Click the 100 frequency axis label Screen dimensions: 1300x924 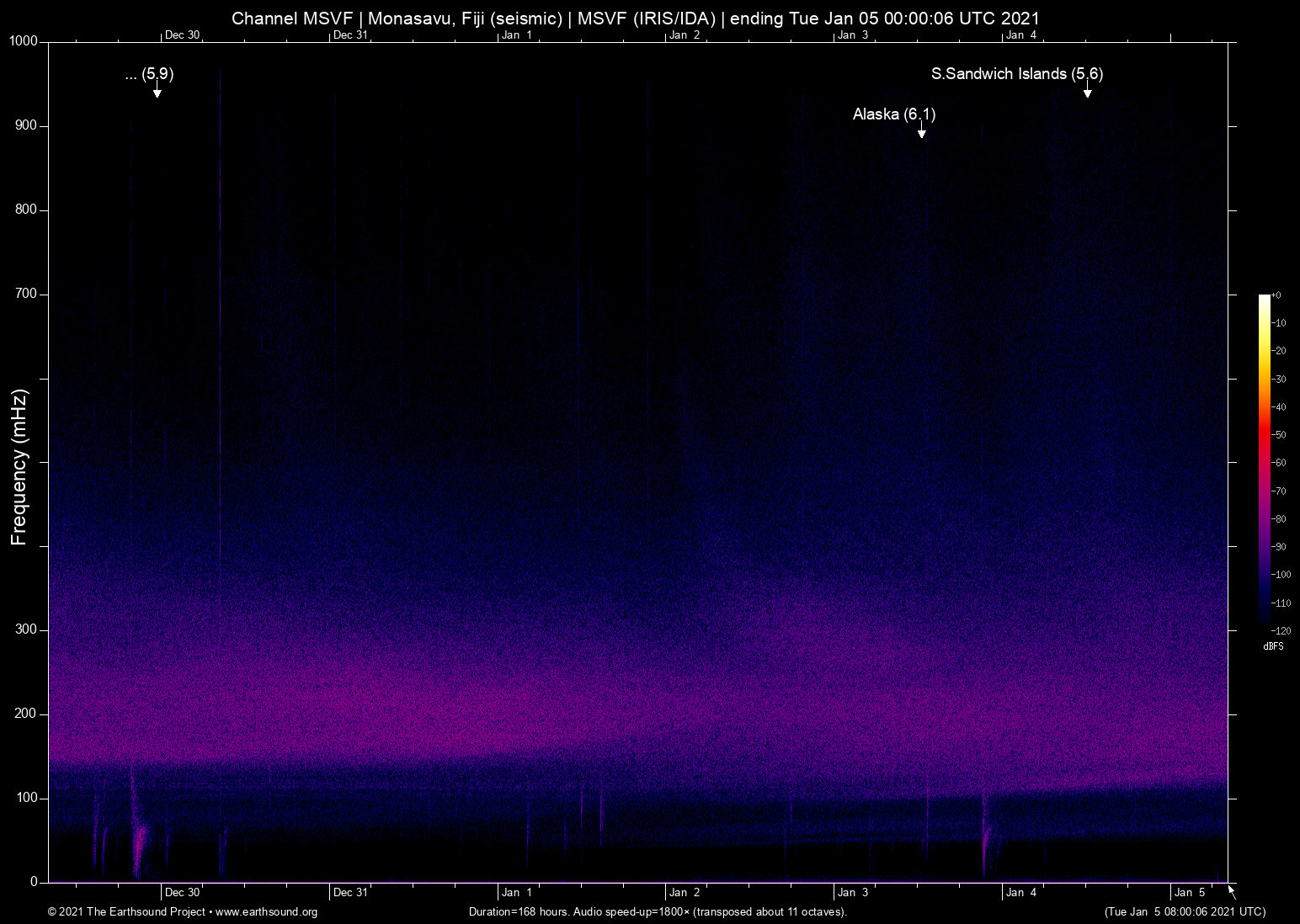click(27, 798)
